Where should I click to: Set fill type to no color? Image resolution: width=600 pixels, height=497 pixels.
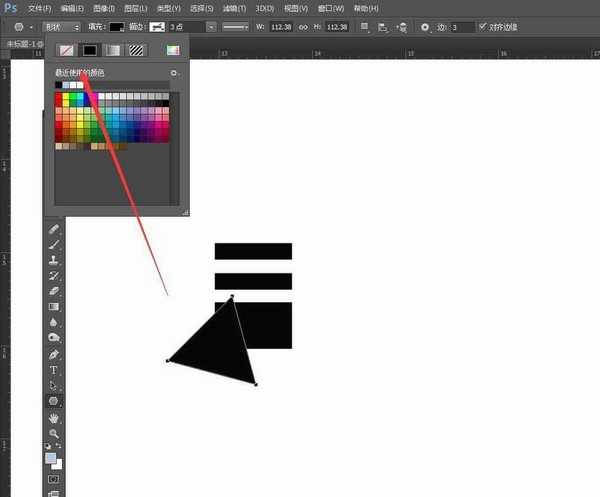(68, 49)
